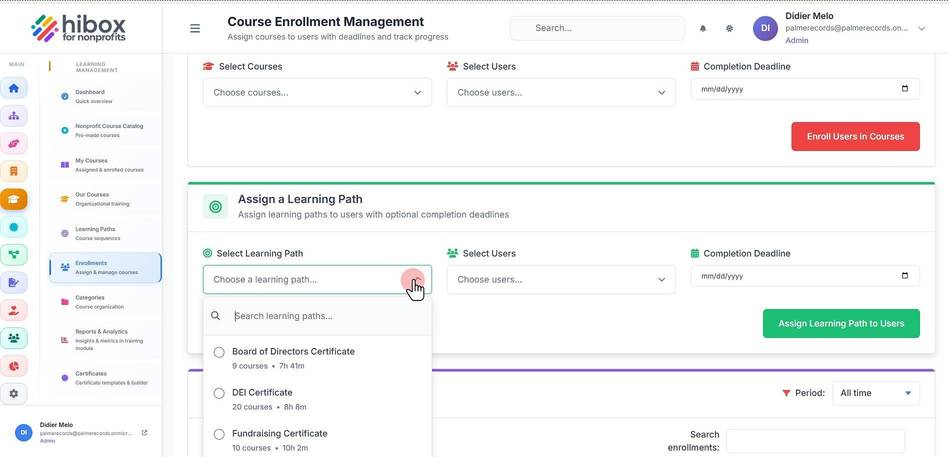The image size is (949, 457).
Task: Expand Choose users dropdown under Select Courses row
Action: coord(561,93)
